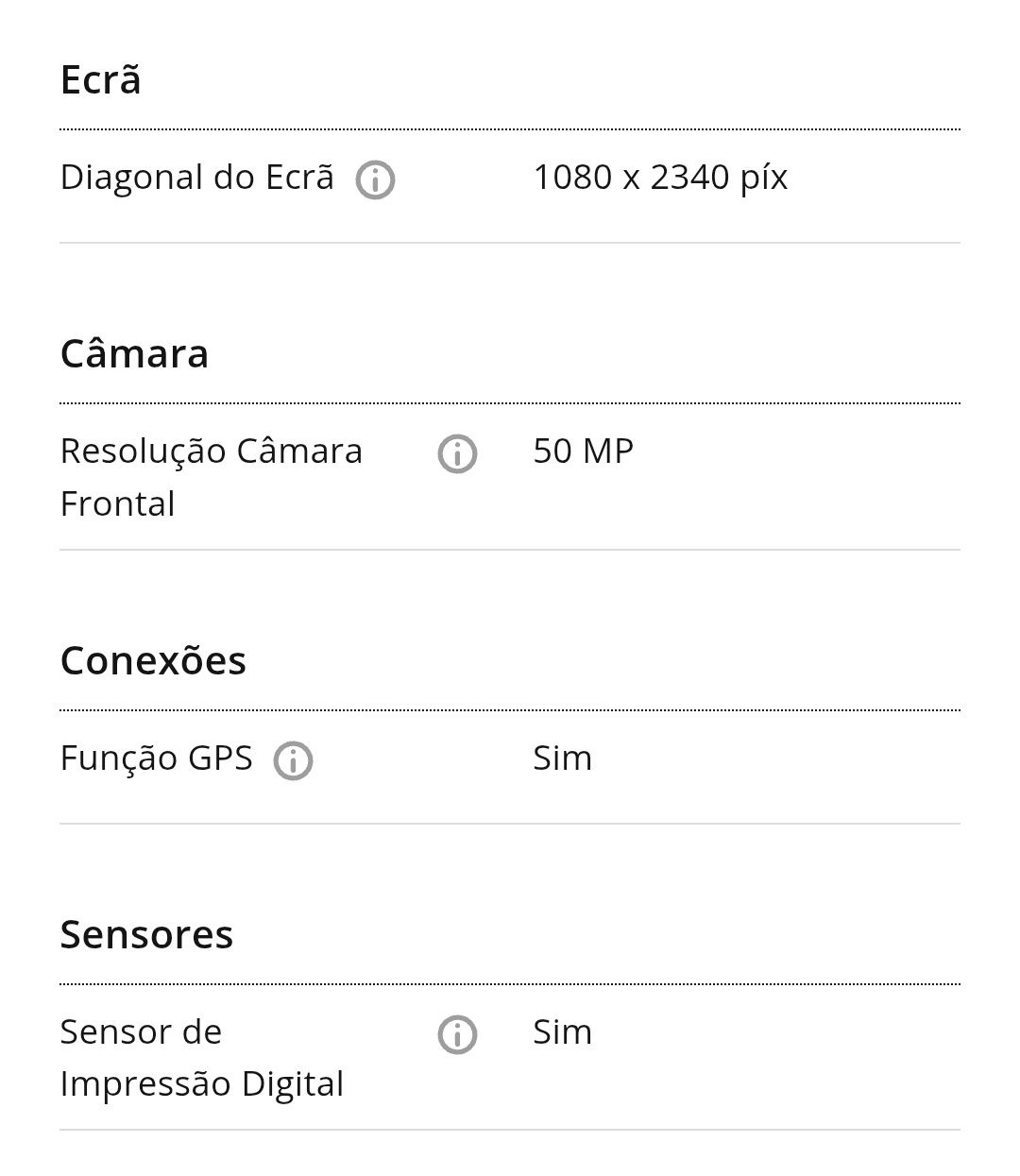
Task: Open info icon beside Diagonal do Ecrã
Action: point(375,179)
